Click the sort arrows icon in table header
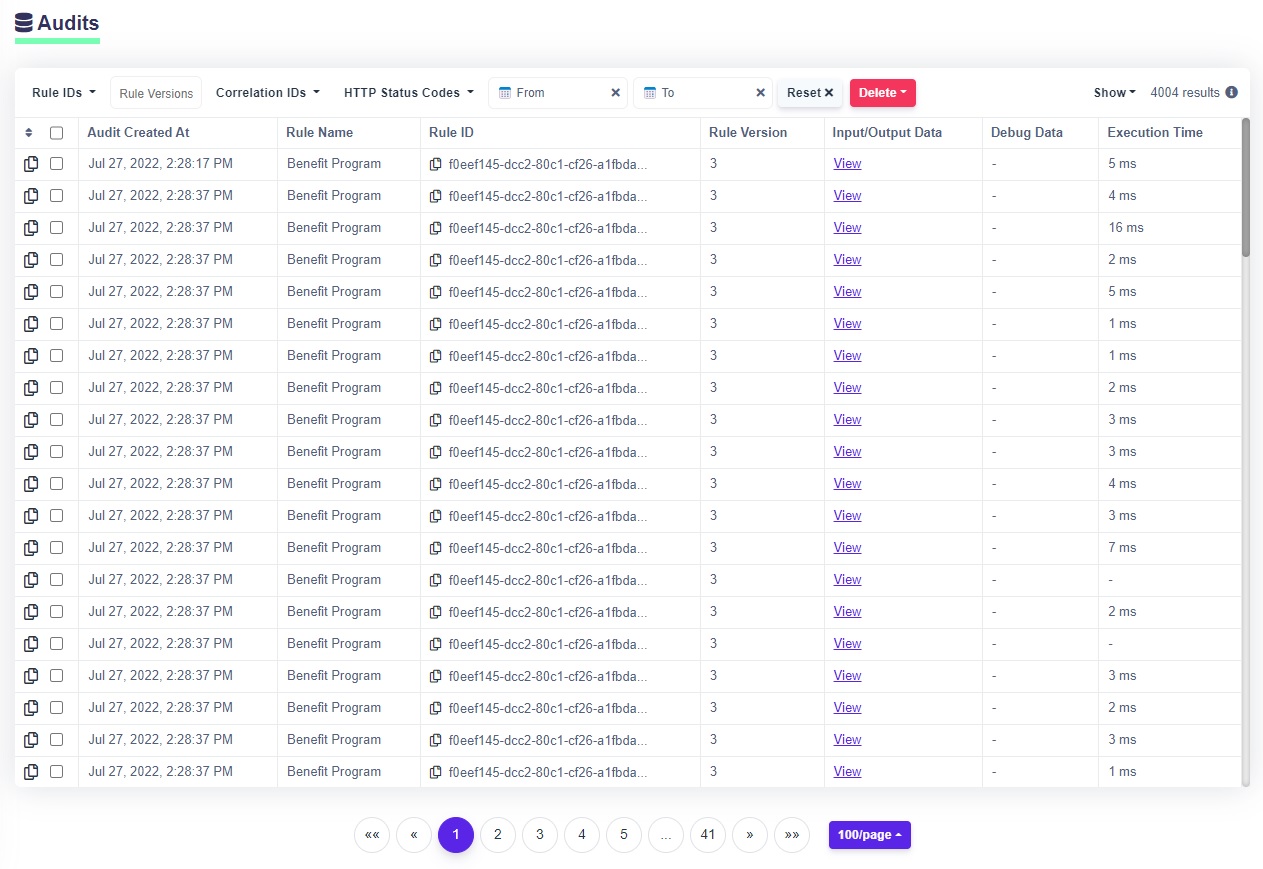This screenshot has width=1263, height=869. click(x=29, y=132)
